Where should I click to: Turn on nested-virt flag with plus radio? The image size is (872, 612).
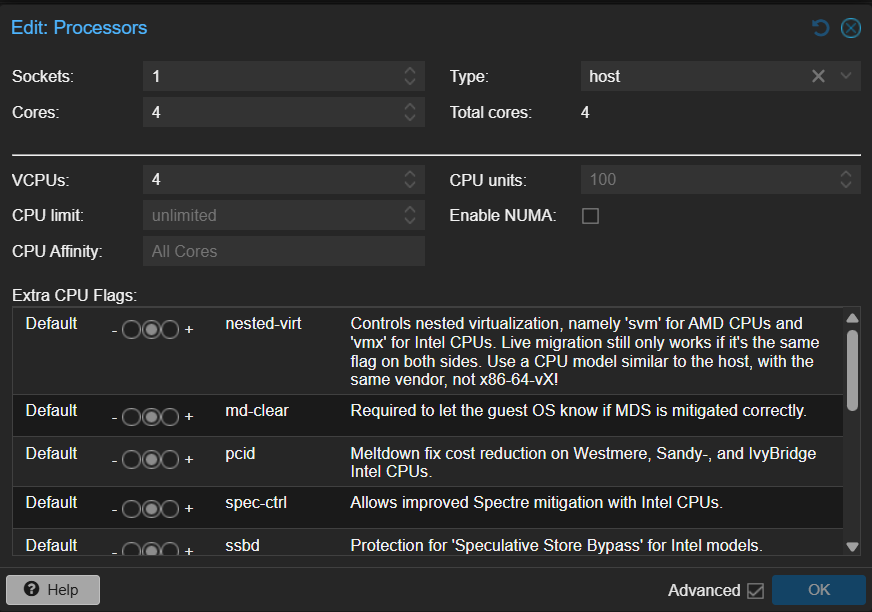[170, 330]
